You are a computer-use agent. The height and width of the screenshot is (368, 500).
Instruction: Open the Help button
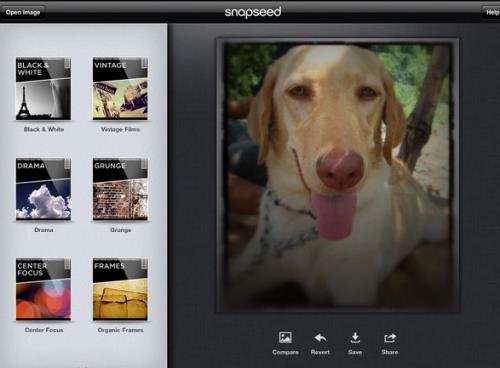tap(491, 12)
